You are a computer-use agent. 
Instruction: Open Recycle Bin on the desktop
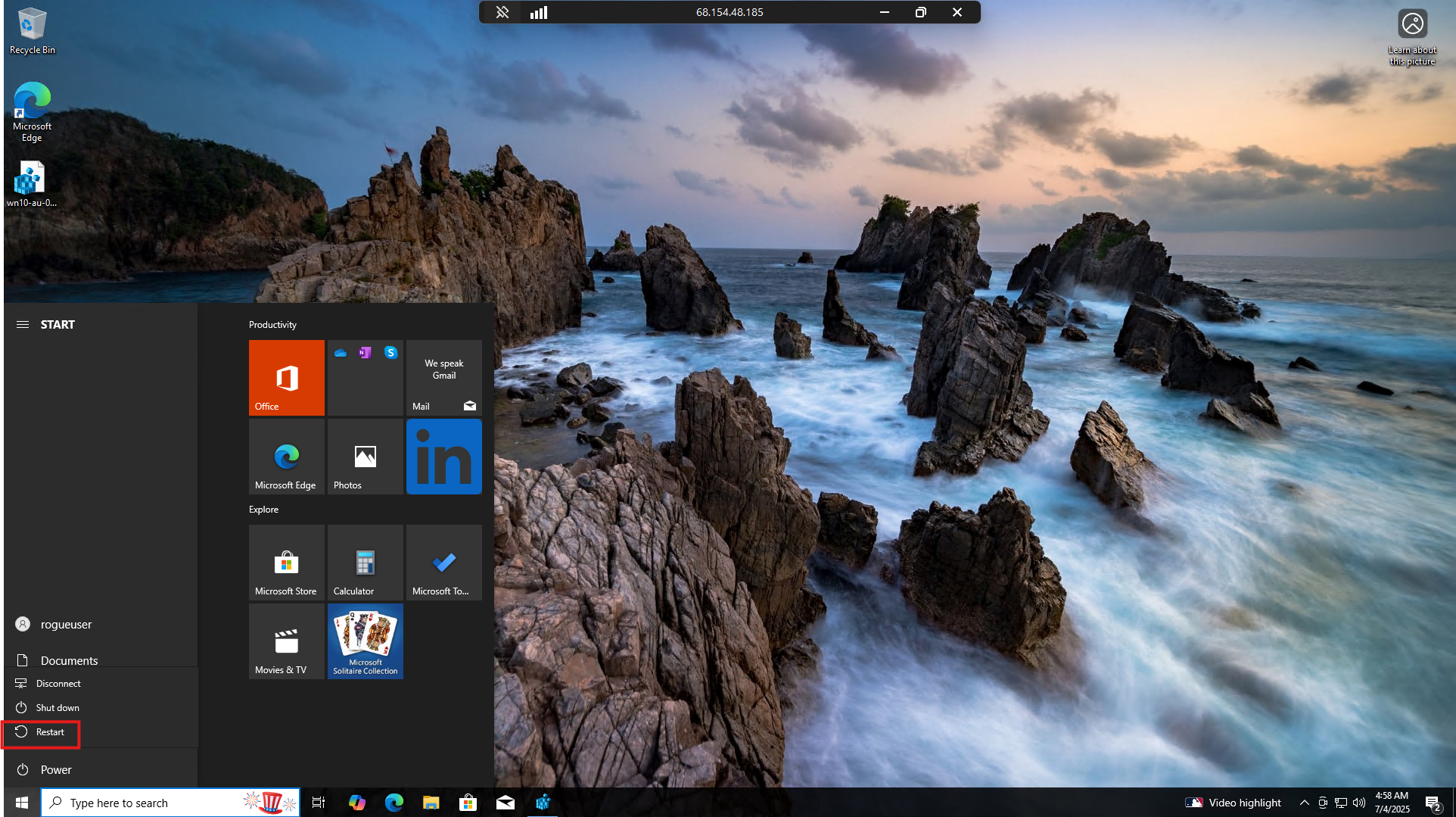pyautogui.click(x=32, y=30)
